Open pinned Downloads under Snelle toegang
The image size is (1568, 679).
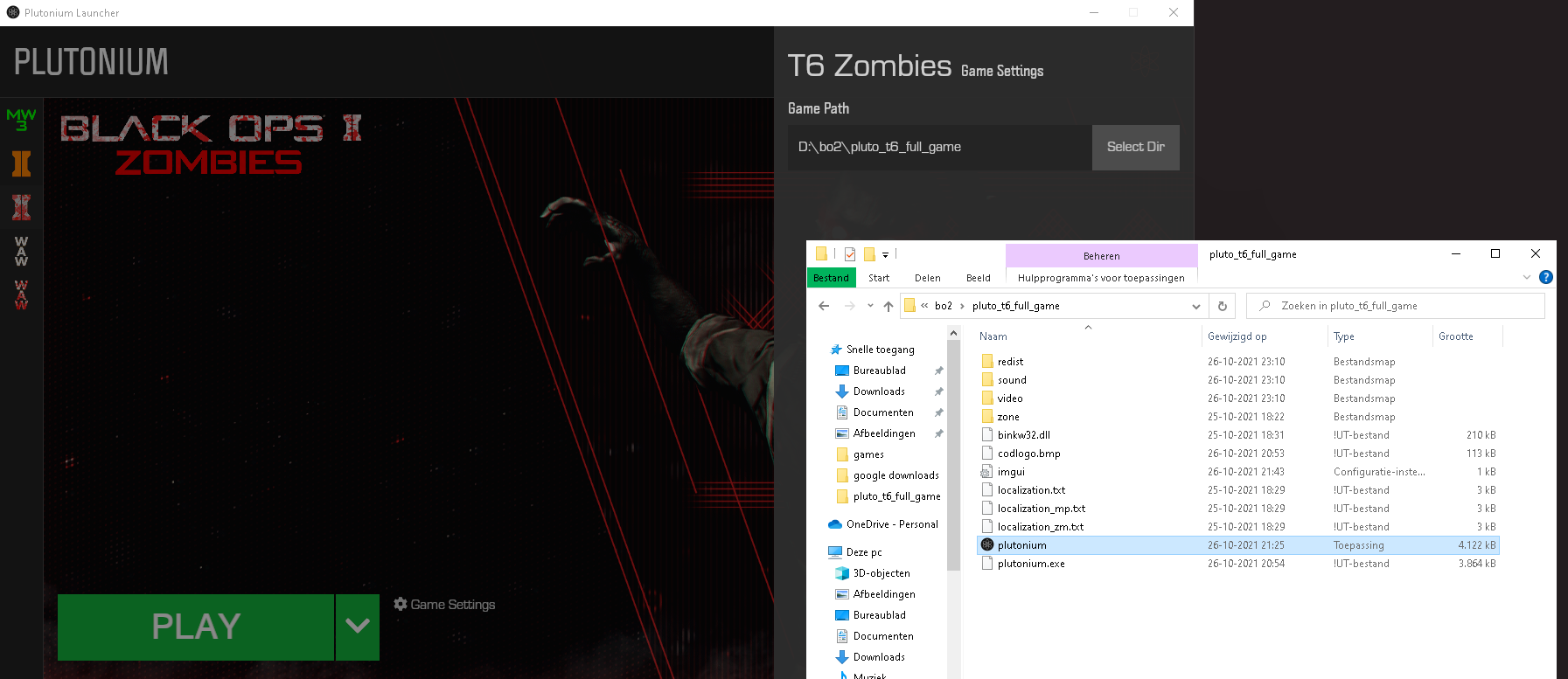pyautogui.click(x=879, y=391)
